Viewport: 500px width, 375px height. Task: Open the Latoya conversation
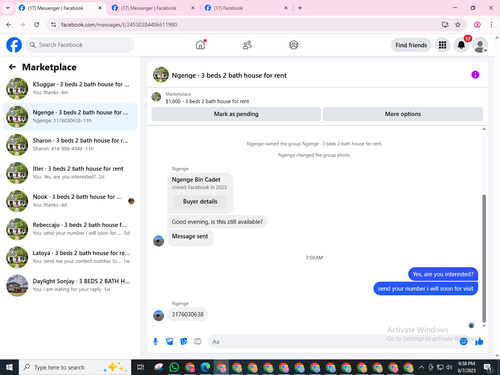tap(70, 257)
